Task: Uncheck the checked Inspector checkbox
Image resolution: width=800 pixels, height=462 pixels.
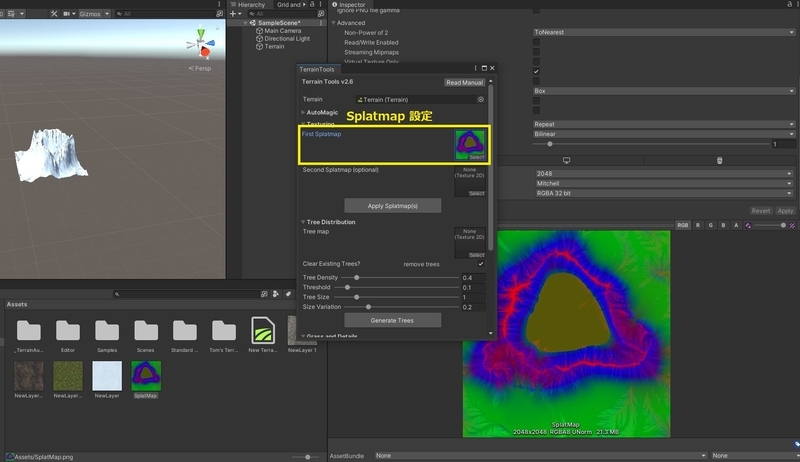Action: point(536,71)
